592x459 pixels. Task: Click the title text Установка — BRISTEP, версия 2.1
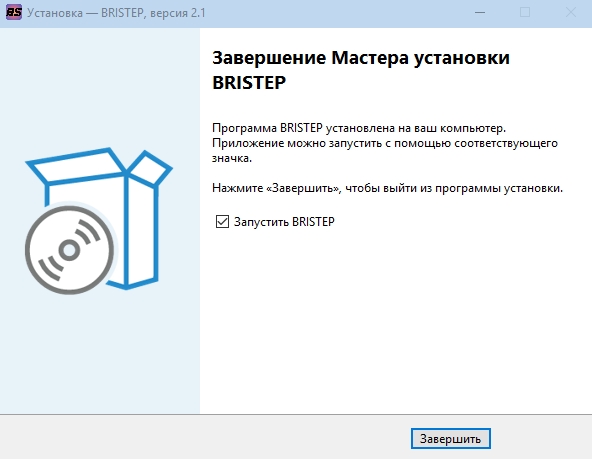click(116, 13)
